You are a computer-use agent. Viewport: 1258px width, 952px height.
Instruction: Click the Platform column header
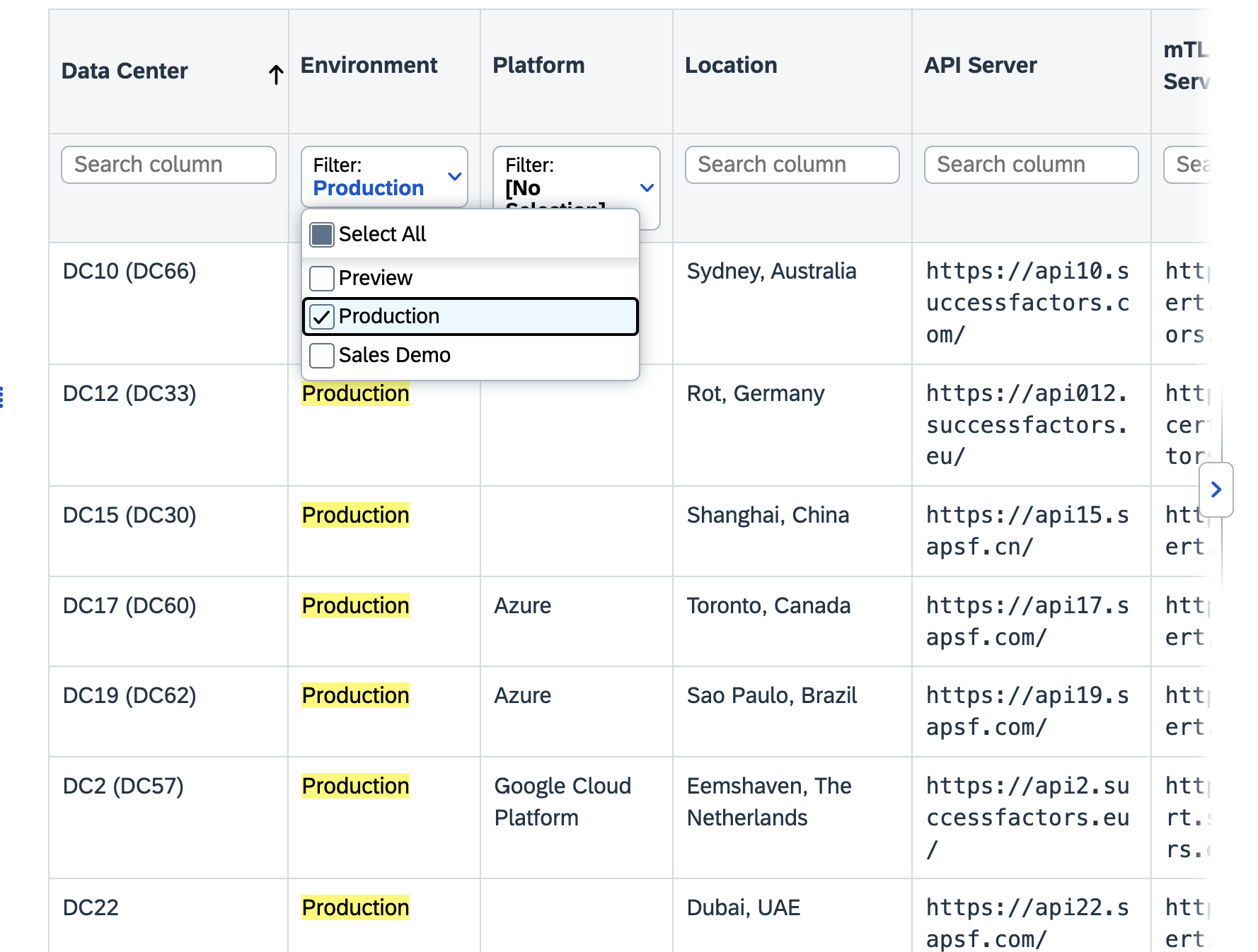[538, 66]
